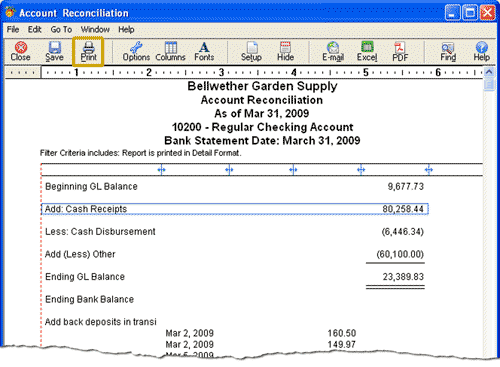Open toolbar Help icon
Viewport: 500px width, 367px height.
pos(482,52)
